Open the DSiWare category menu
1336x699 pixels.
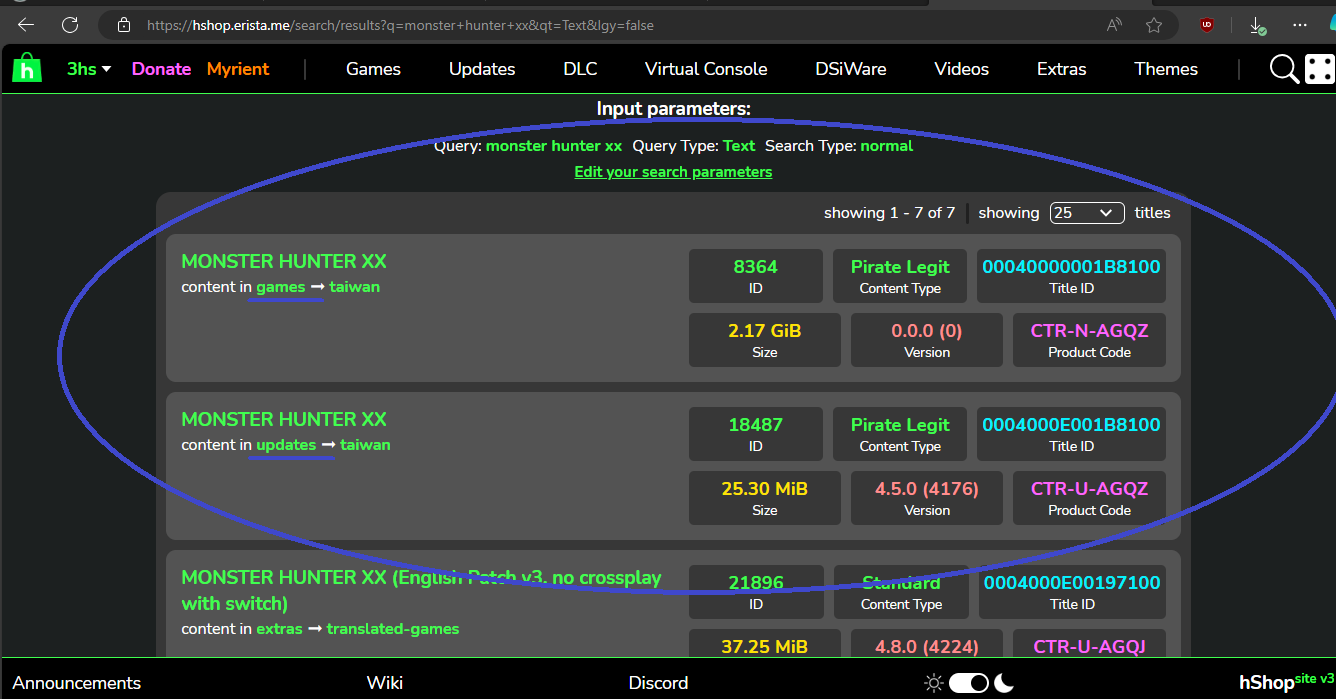click(851, 69)
